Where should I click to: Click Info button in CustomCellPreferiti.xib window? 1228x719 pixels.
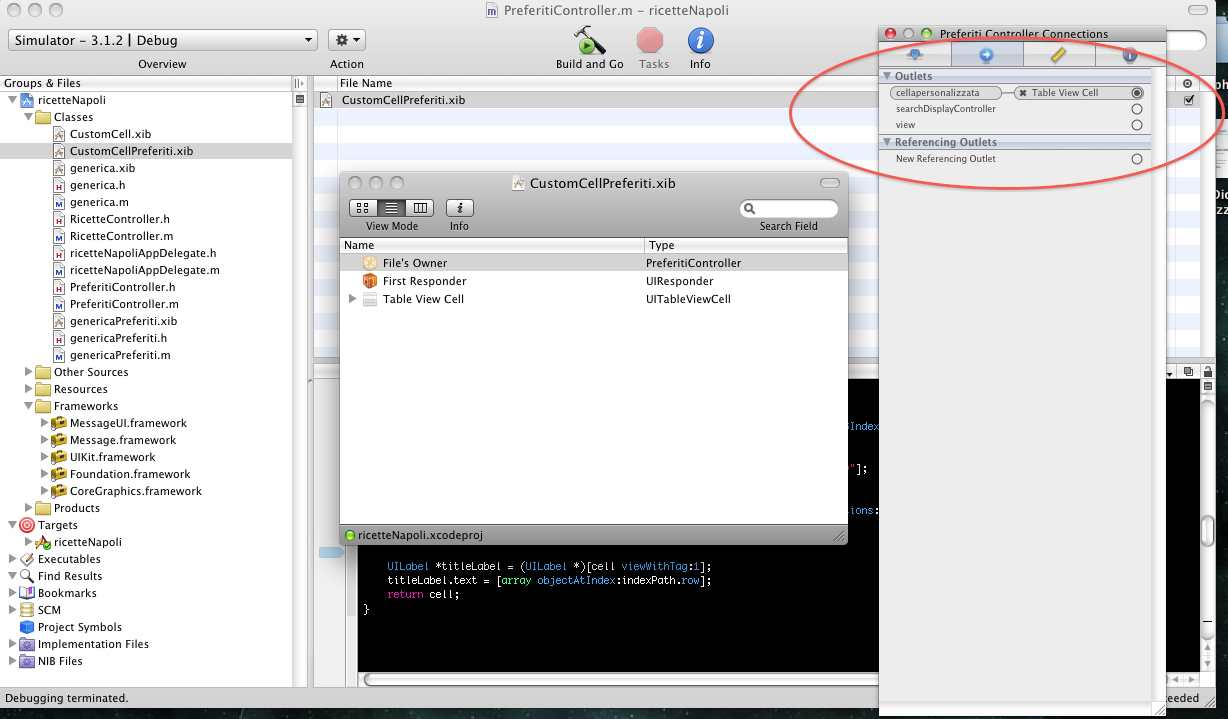(459, 208)
